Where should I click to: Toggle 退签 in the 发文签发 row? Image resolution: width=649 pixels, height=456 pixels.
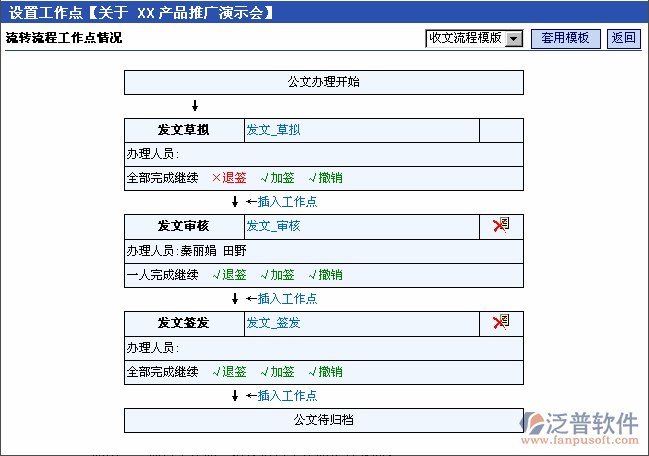tap(229, 372)
